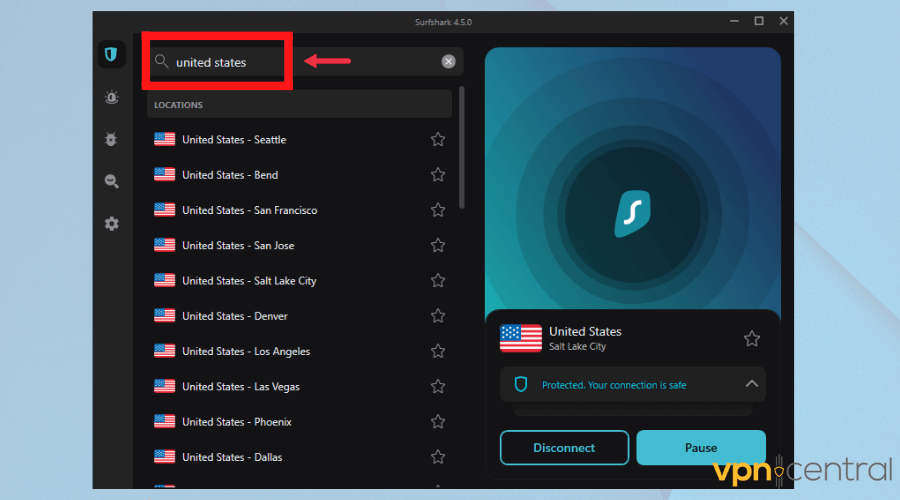Collapse the connection status chevron
900x500 pixels.
(752, 384)
